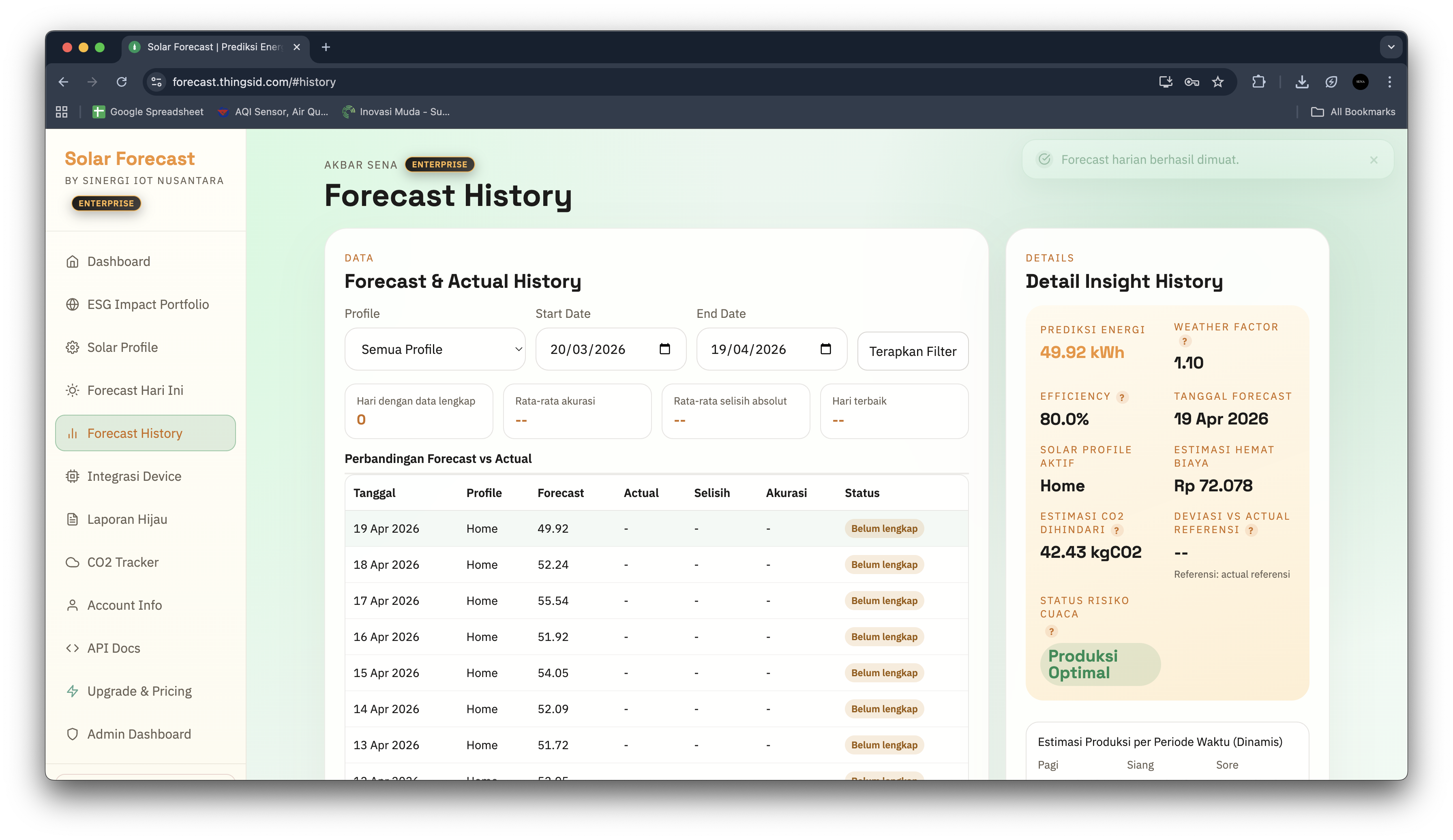Select the Dashboard home icon in sidebar

coord(73,261)
